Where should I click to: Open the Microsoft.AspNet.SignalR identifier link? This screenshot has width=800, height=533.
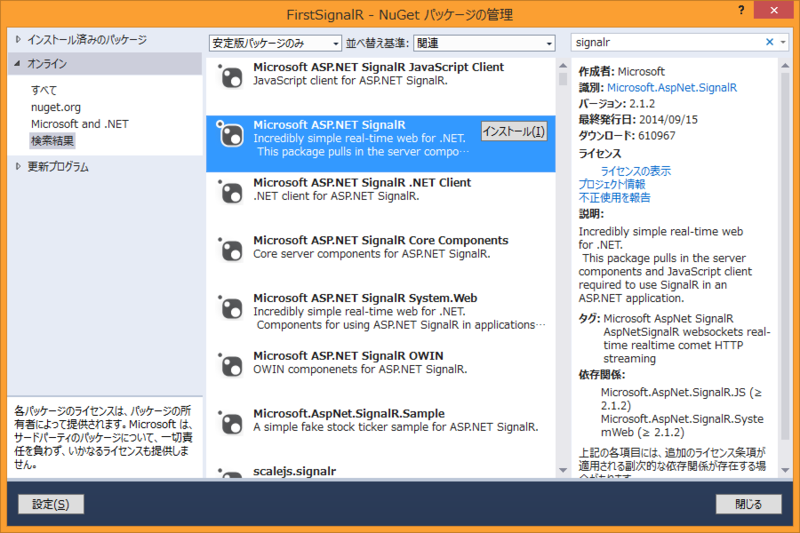coord(671,88)
